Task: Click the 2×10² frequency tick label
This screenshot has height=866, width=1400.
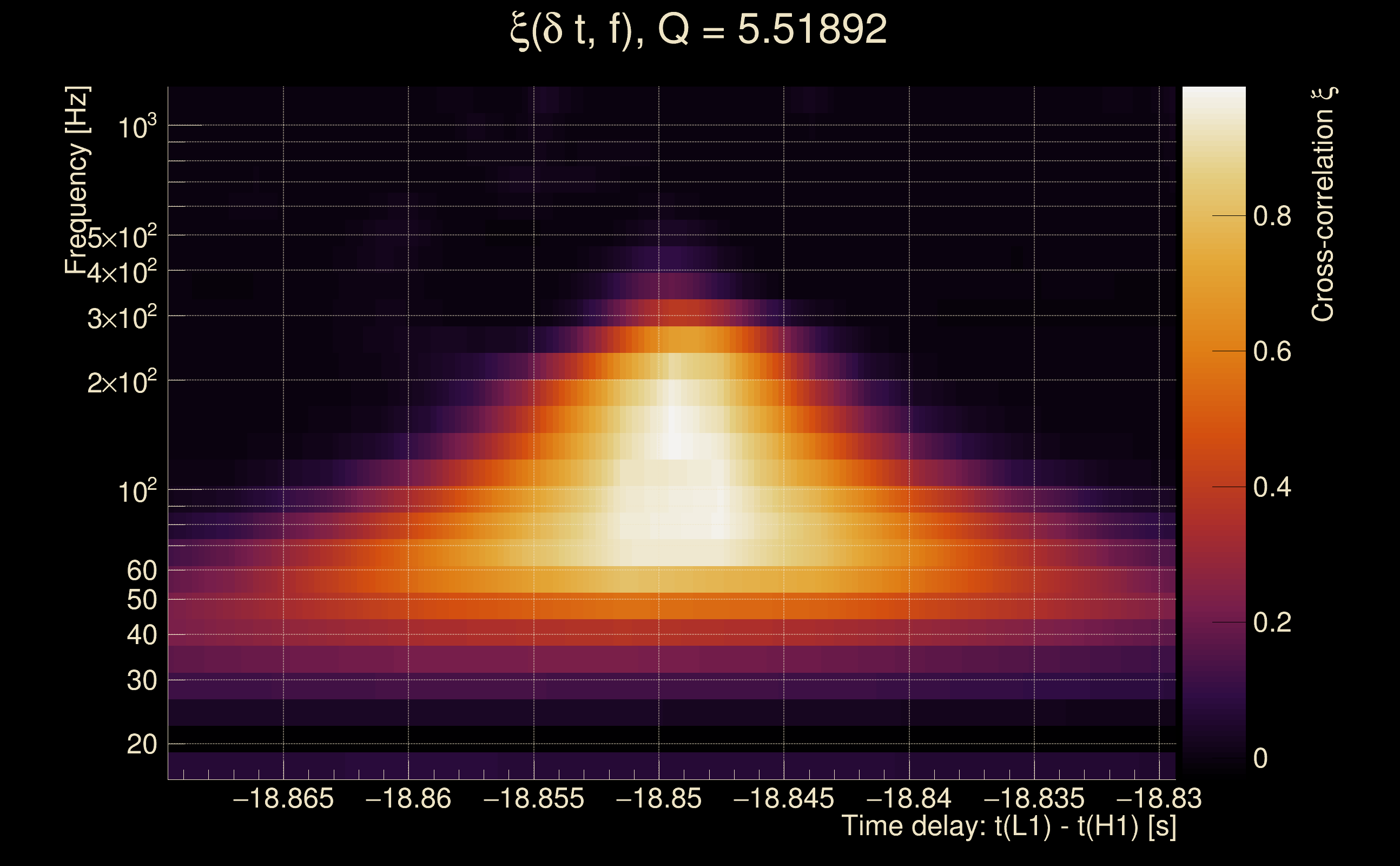Action: (x=122, y=382)
